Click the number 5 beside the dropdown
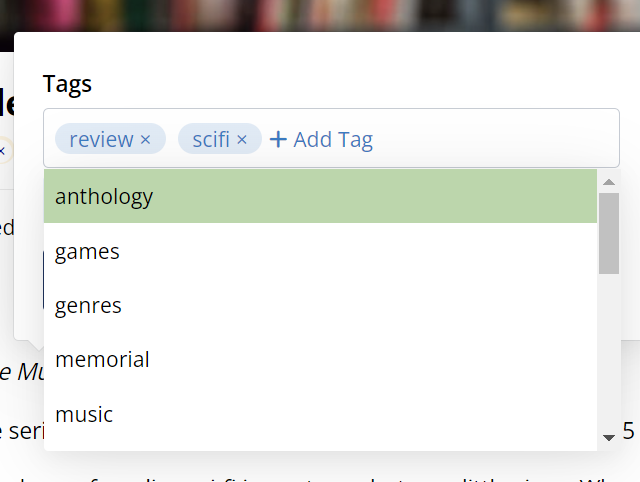640x482 pixels. pyautogui.click(x=629, y=431)
